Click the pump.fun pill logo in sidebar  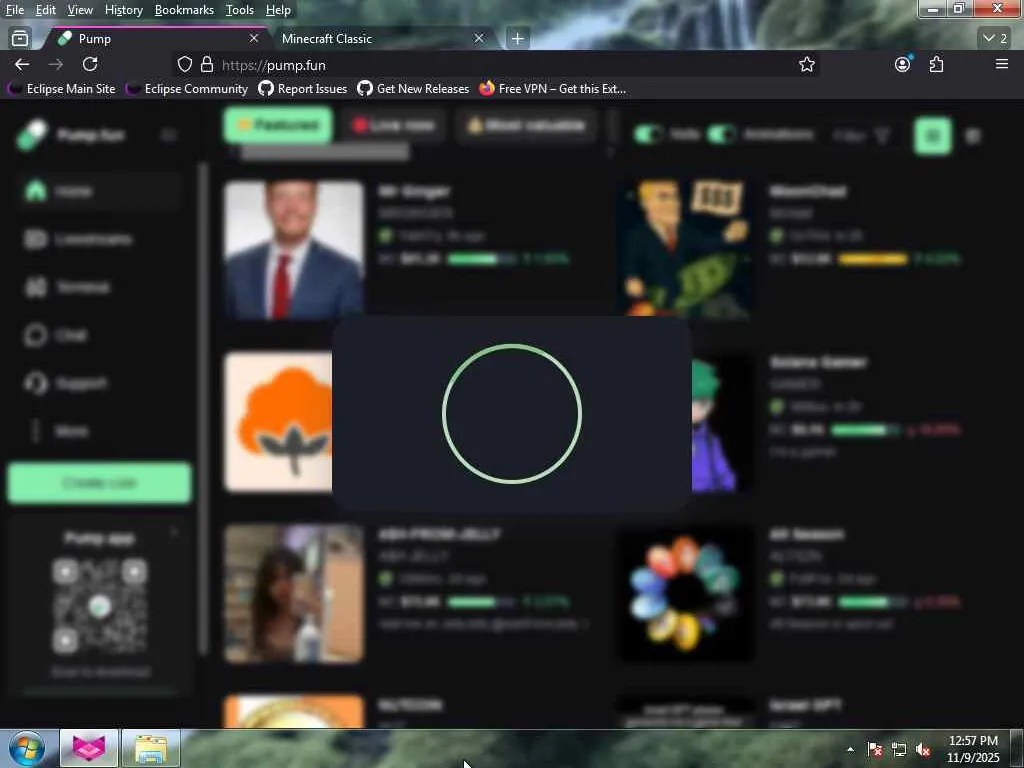tap(32, 135)
